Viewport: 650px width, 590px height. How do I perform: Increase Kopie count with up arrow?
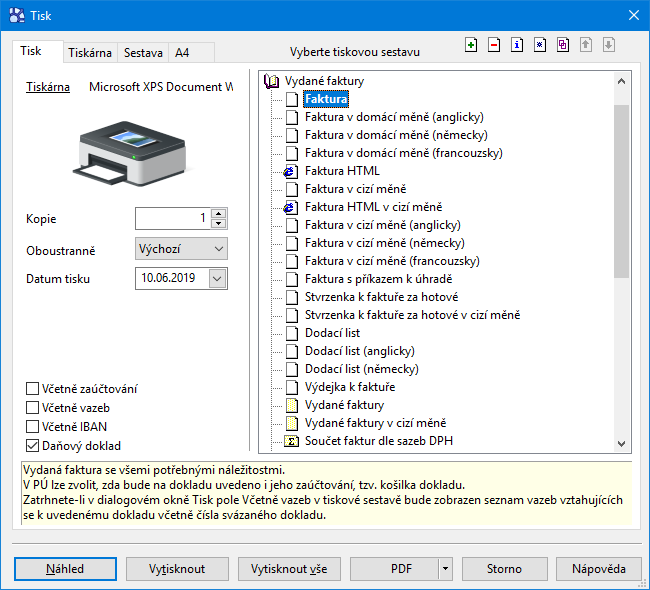pos(219,213)
